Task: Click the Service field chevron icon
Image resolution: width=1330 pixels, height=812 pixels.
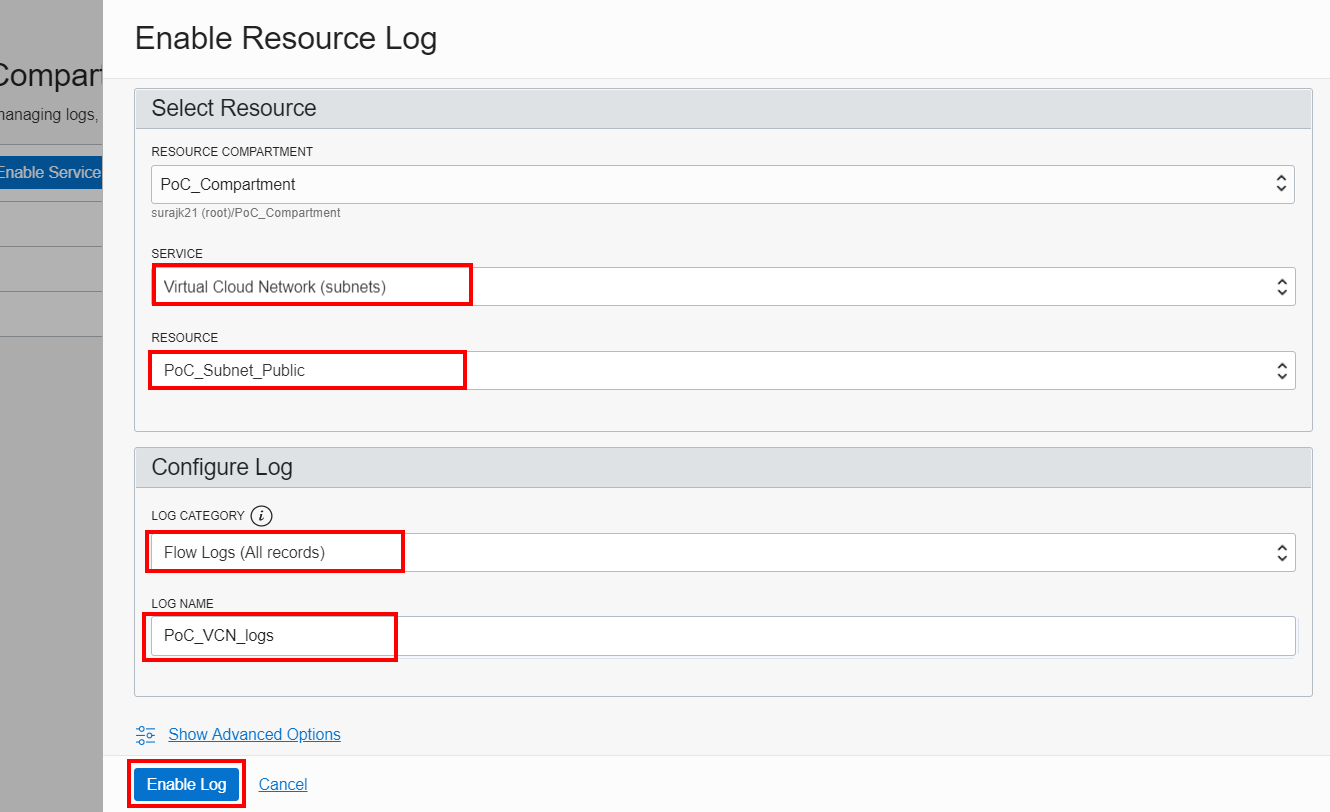Action: 1281,286
